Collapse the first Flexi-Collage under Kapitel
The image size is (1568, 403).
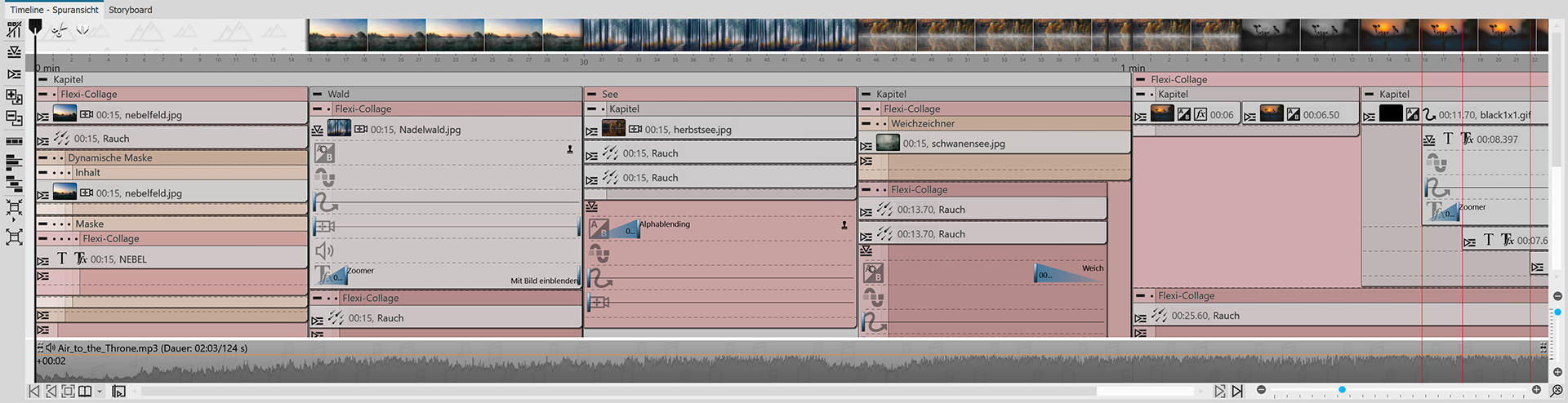coord(42,95)
